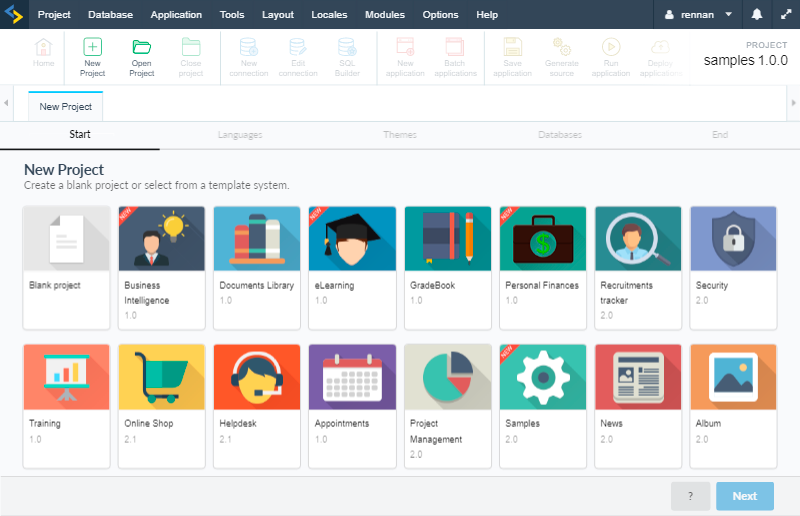Click the Next button
Image resolution: width=800 pixels, height=516 pixels.
click(x=744, y=496)
